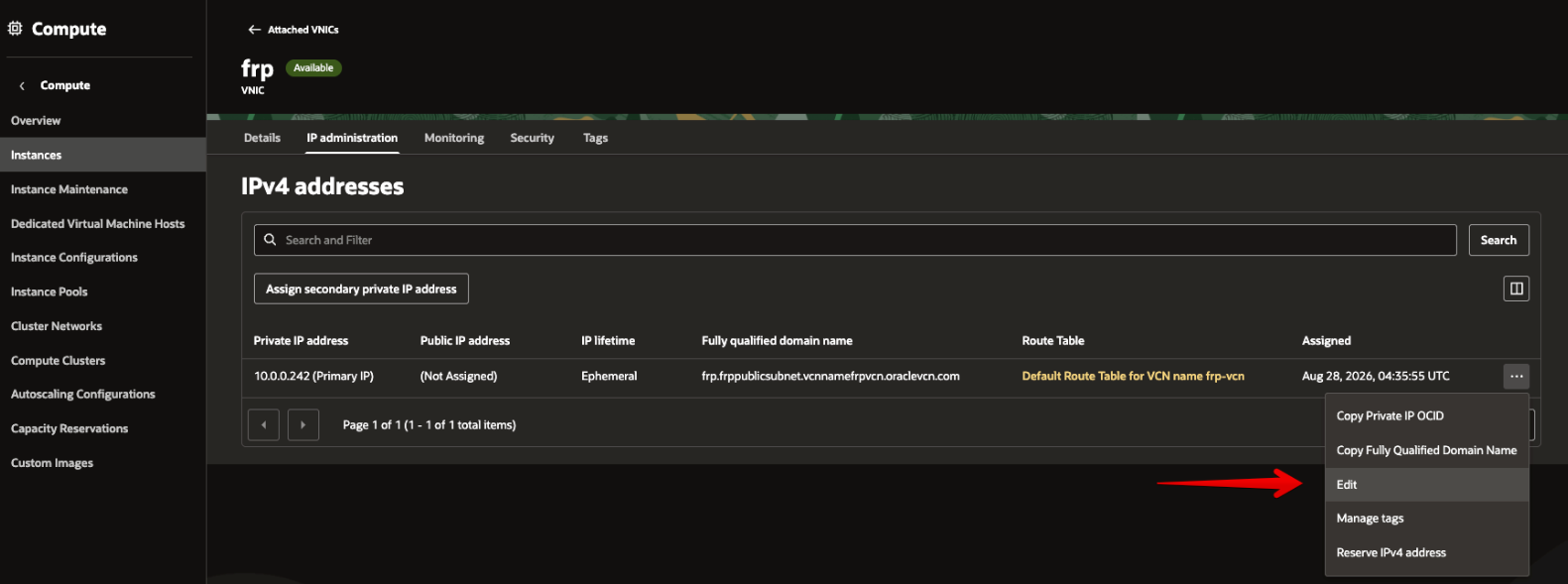Click the Compute chip icon in header
Screen dimensions: 1568x584
15,29
